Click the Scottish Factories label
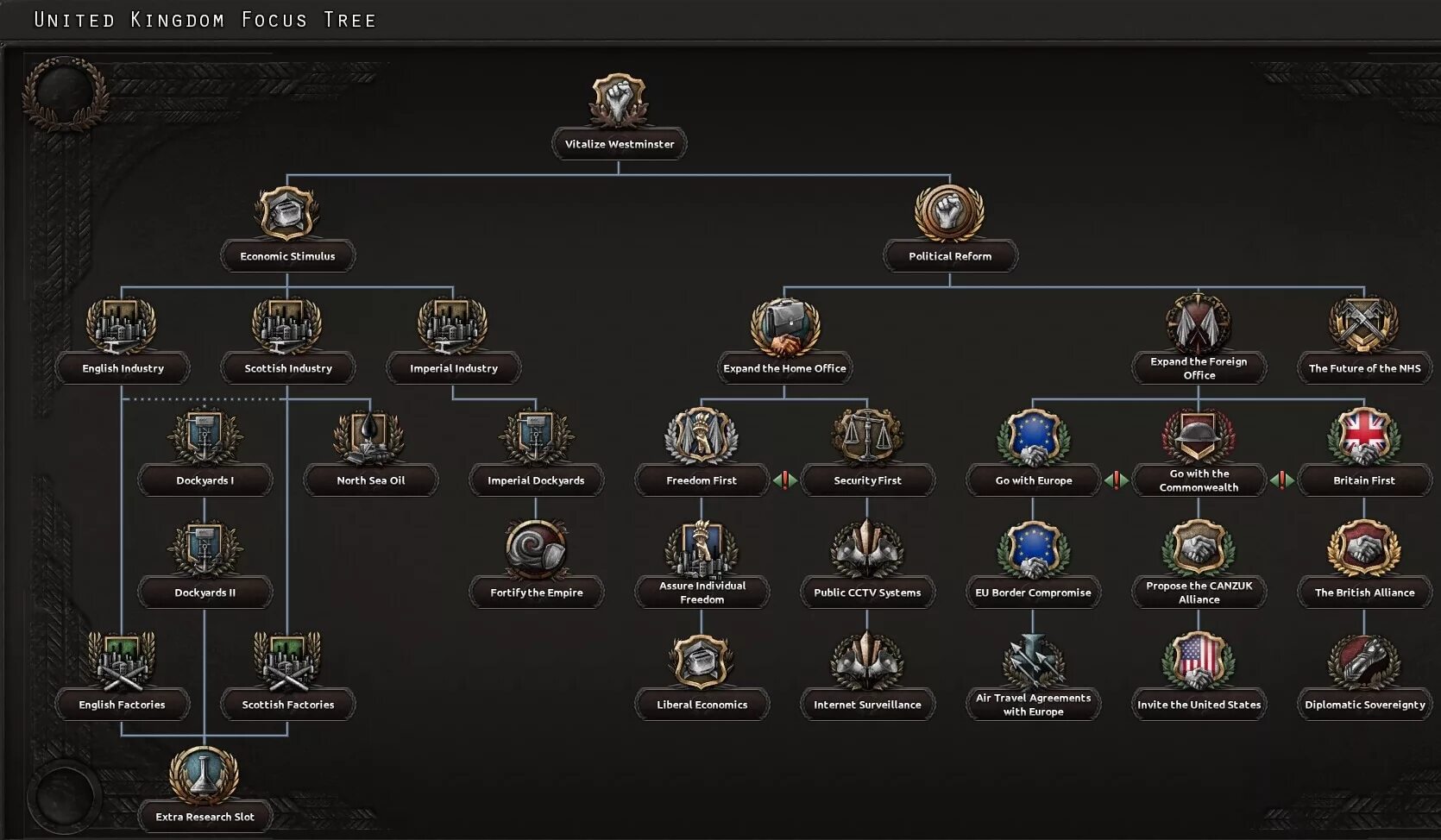Viewport: 1441px width, 840px height. 287,705
